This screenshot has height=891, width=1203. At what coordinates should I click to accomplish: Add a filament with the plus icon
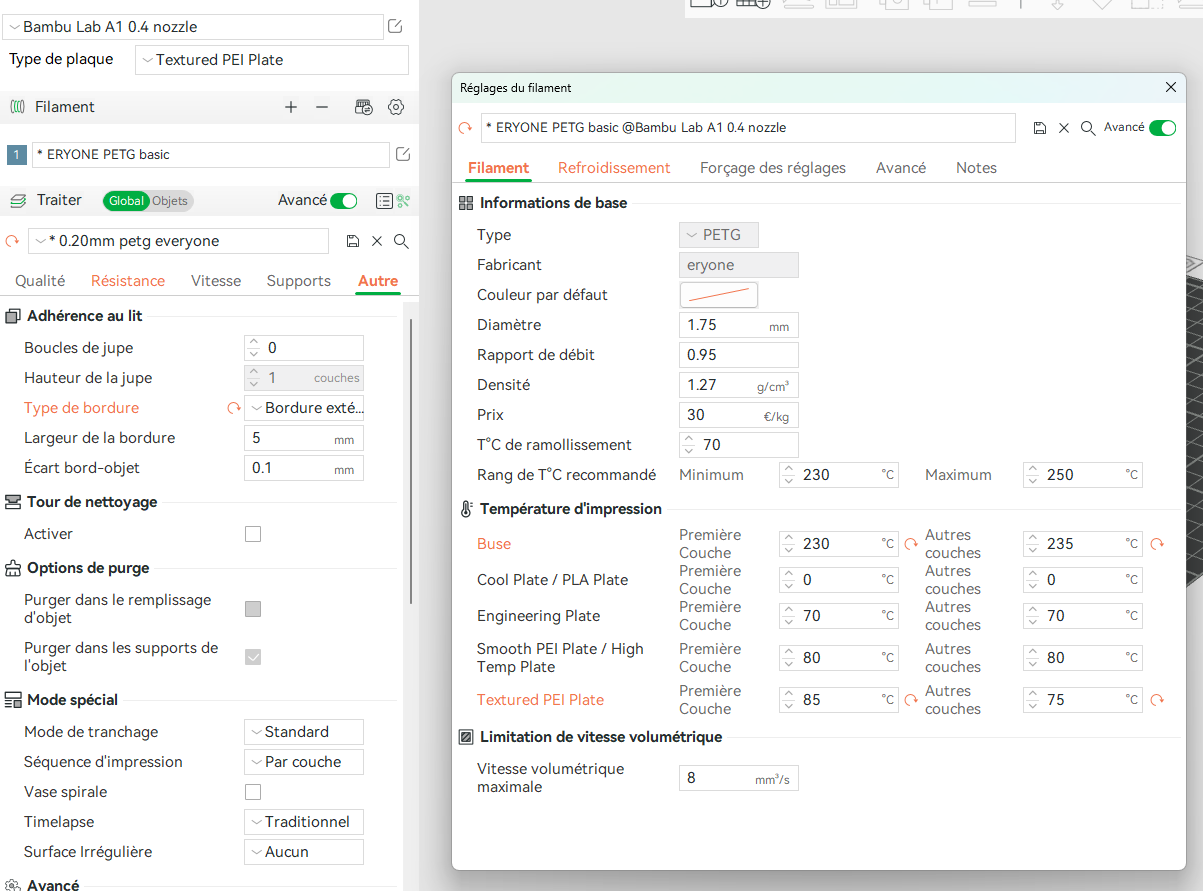pos(291,107)
